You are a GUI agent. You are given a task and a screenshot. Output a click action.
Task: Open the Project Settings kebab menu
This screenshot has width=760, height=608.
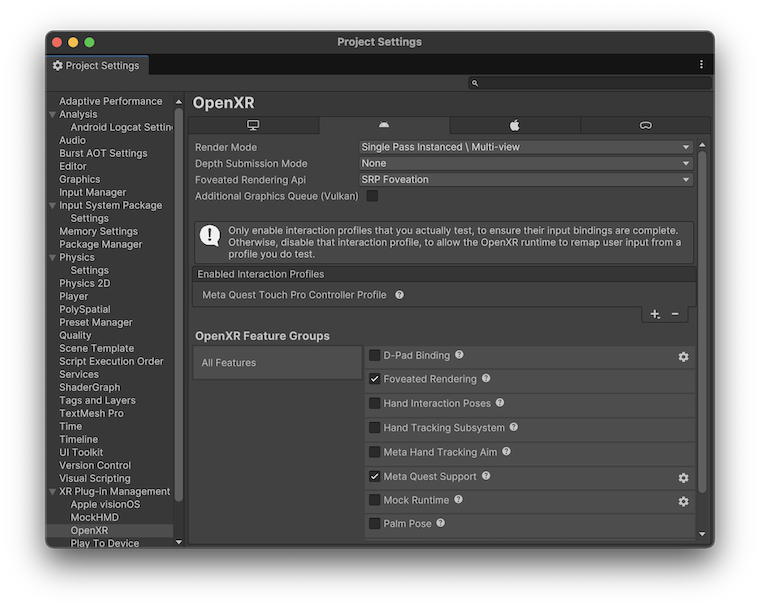coord(701,65)
